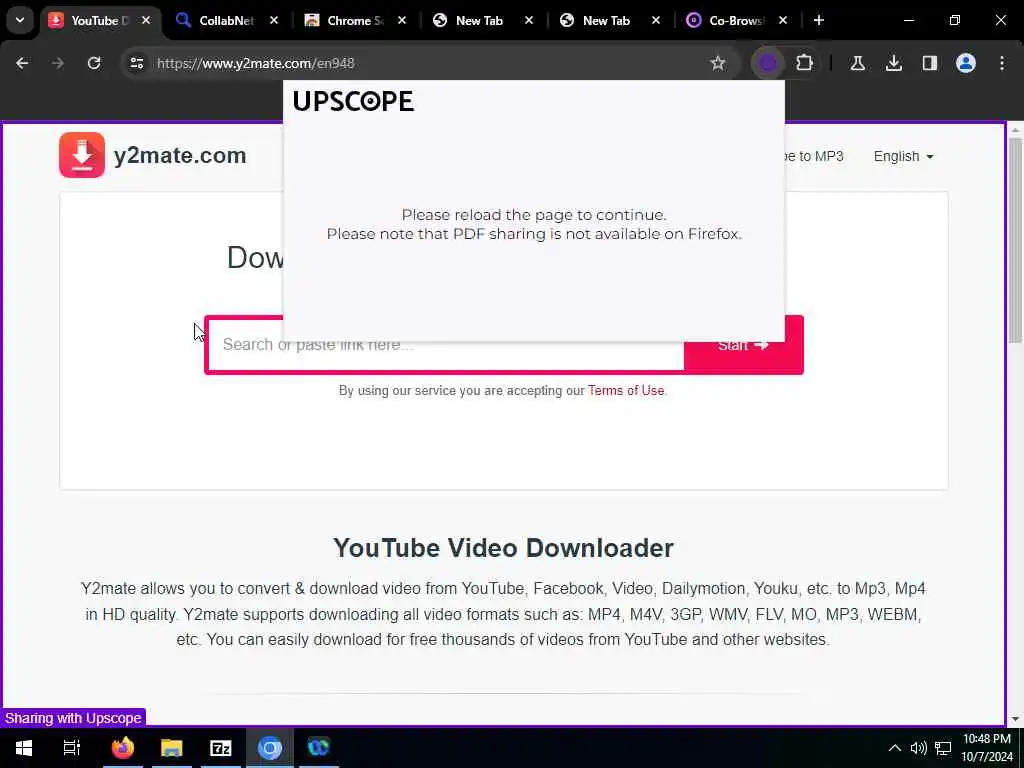Click the Search or paste link field
Viewport: 1024px width, 768px height.
click(445, 345)
